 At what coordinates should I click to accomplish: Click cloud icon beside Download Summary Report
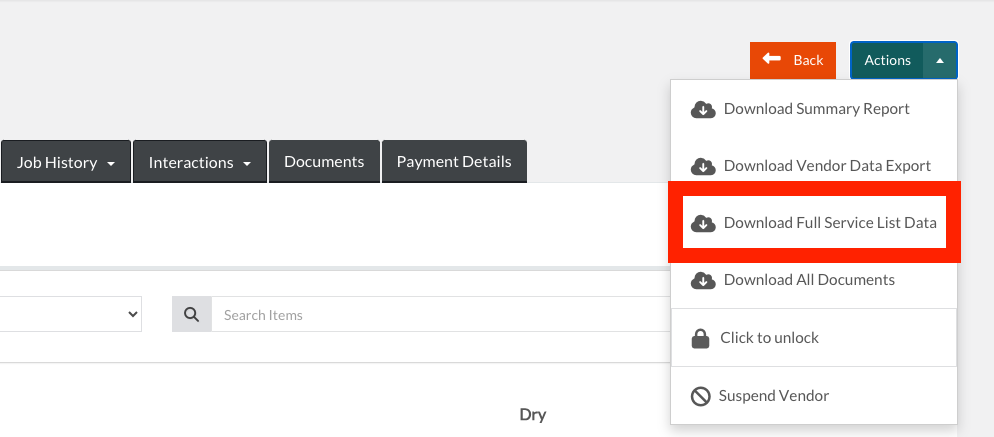(x=703, y=109)
